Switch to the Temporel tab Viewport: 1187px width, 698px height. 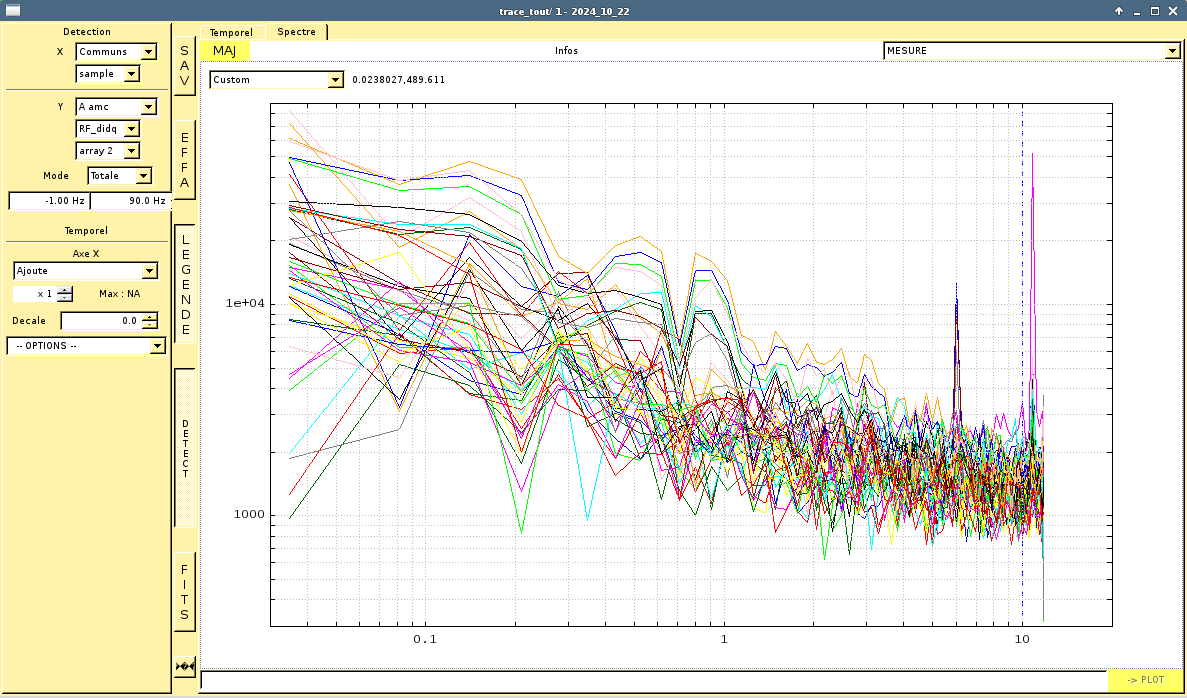pos(231,32)
